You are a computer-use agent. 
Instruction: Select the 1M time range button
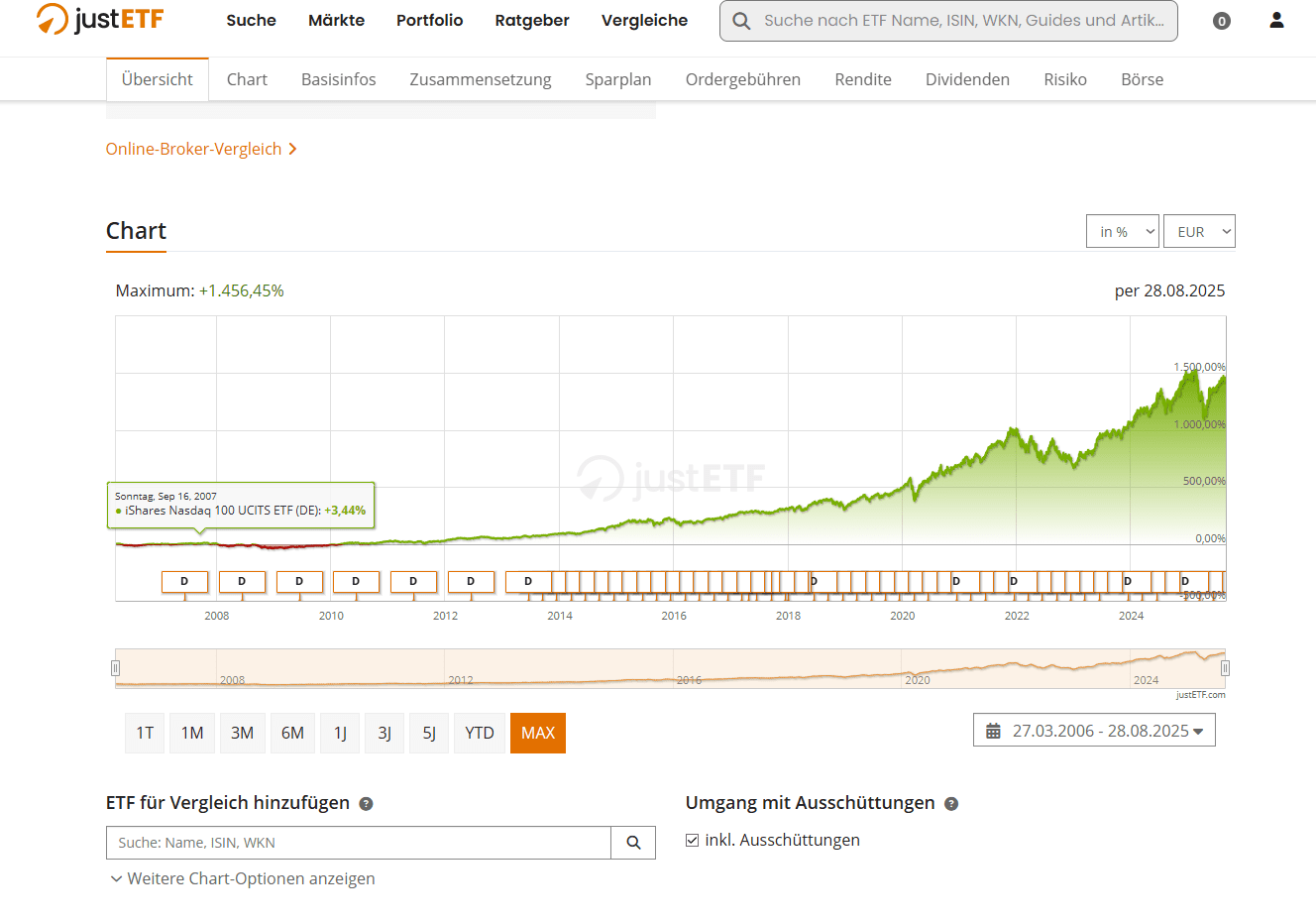click(x=192, y=733)
